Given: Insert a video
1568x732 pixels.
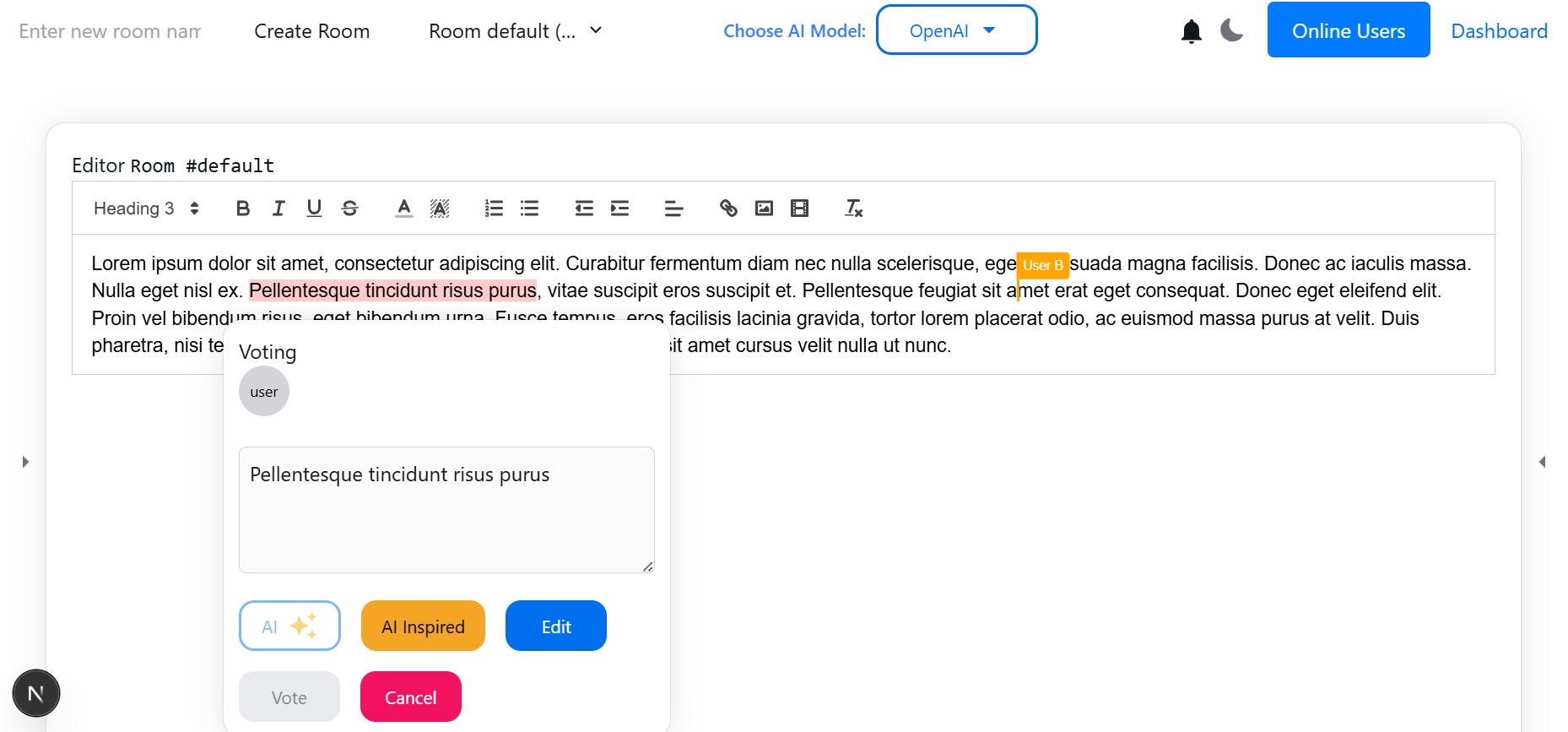Looking at the screenshot, I should (x=799, y=209).
